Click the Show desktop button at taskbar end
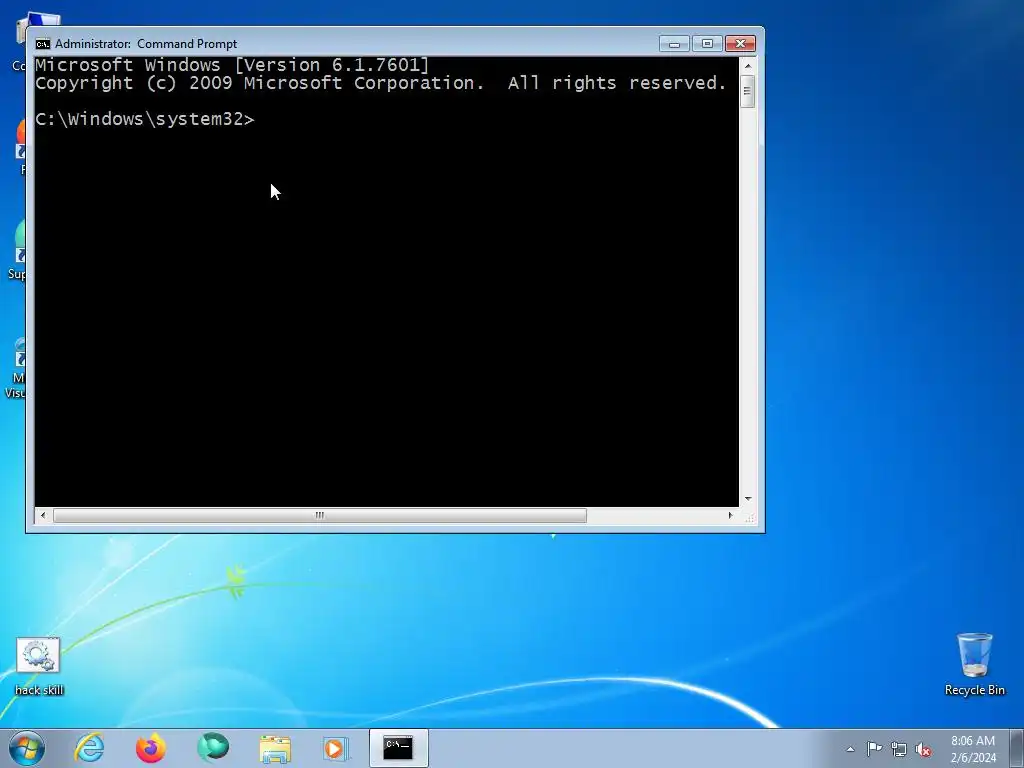Screen dimensions: 1024x768 point(1017,748)
